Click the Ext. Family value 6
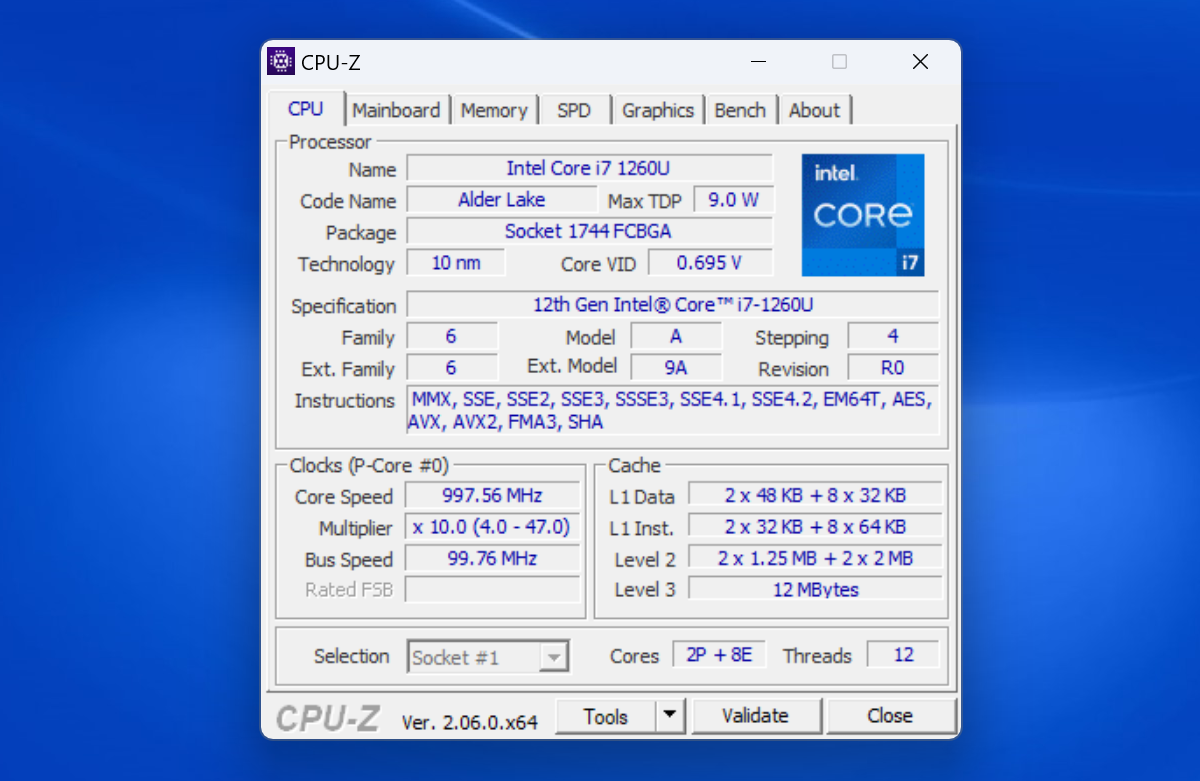The height and width of the screenshot is (781, 1200). pos(452,368)
